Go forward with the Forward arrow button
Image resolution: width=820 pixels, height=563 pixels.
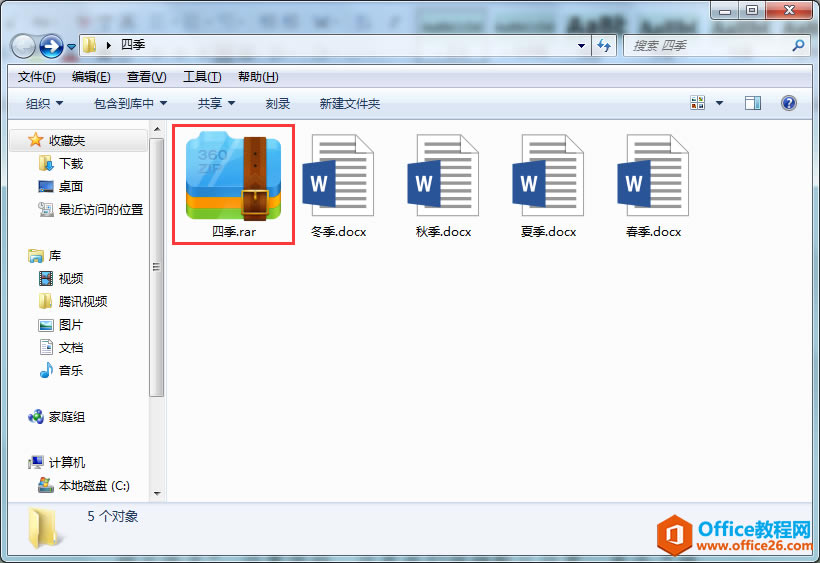[51, 47]
